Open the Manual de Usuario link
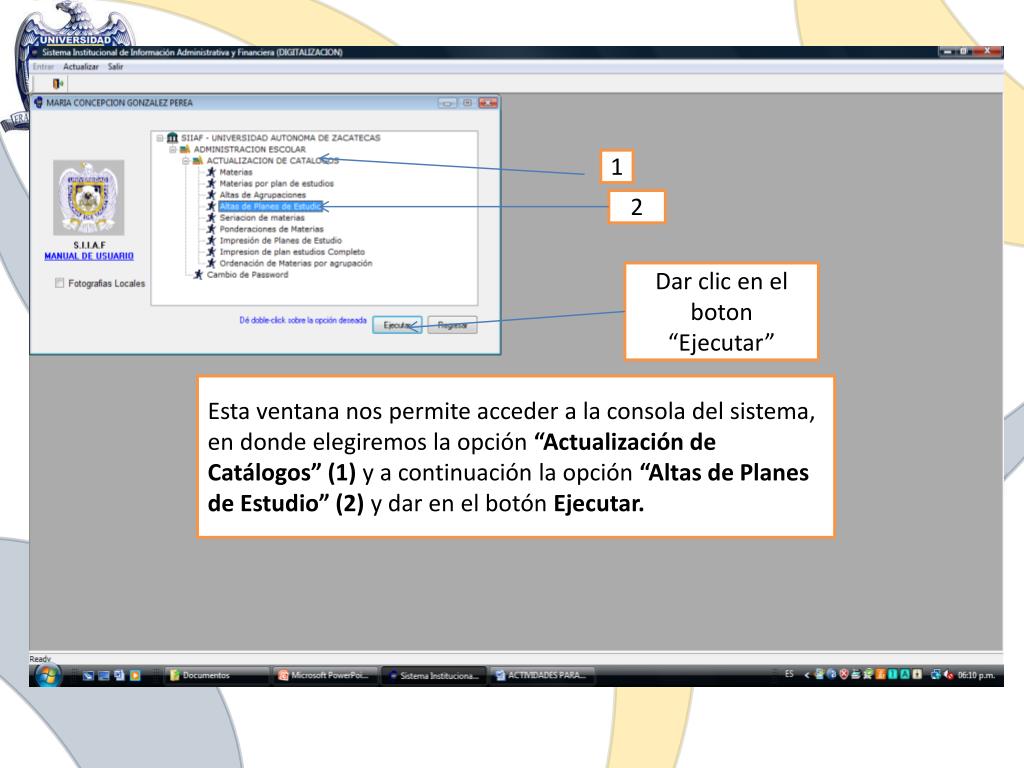Screen dimensions: 1024x768 coord(89,256)
